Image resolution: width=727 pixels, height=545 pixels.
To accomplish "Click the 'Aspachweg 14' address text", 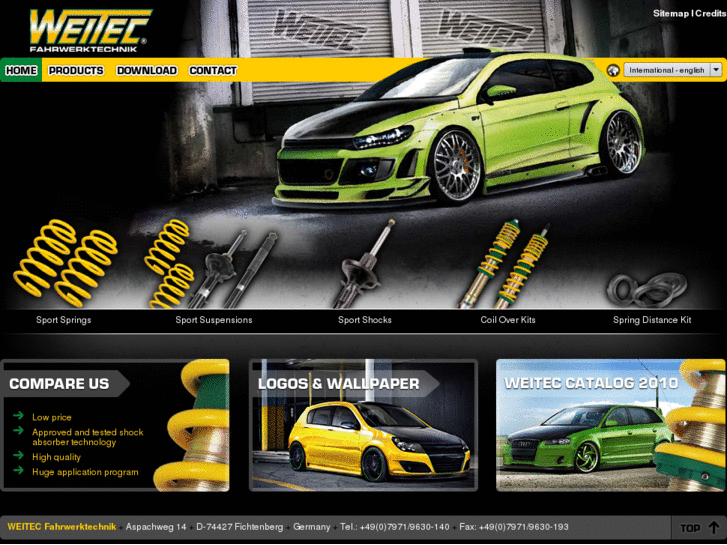I will [x=156, y=527].
